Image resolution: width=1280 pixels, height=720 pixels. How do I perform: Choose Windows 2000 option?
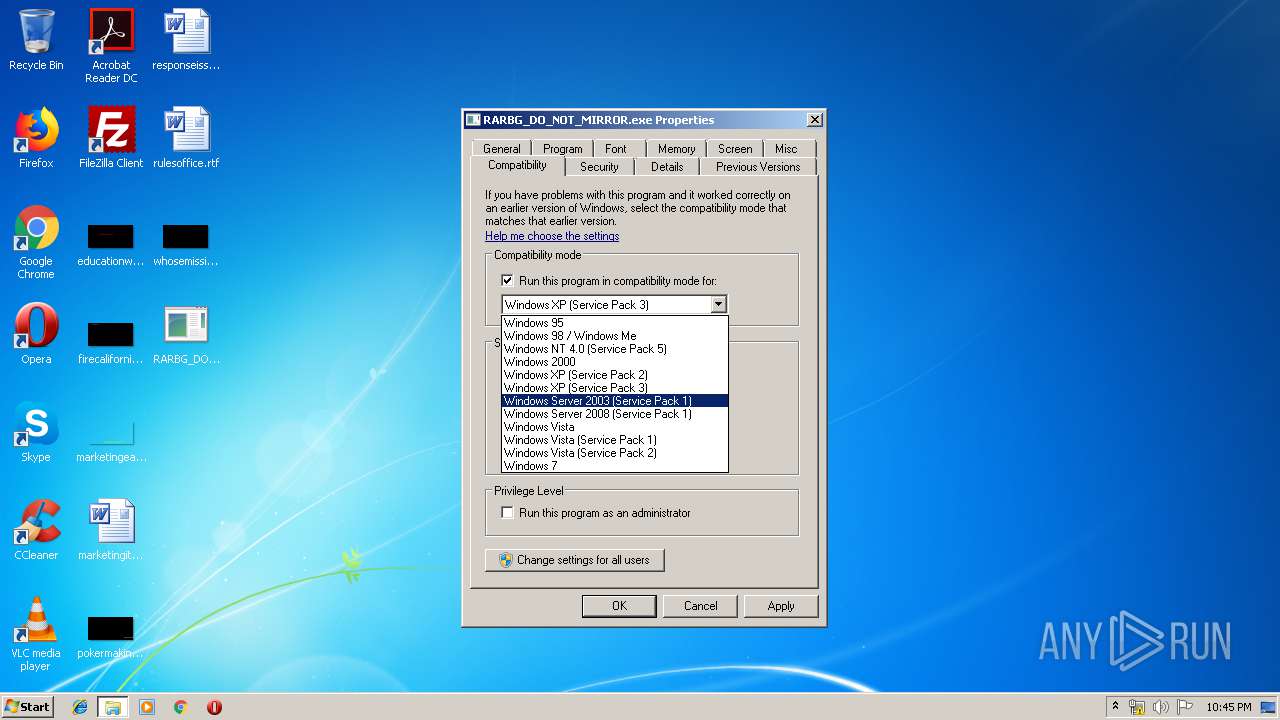pos(614,362)
